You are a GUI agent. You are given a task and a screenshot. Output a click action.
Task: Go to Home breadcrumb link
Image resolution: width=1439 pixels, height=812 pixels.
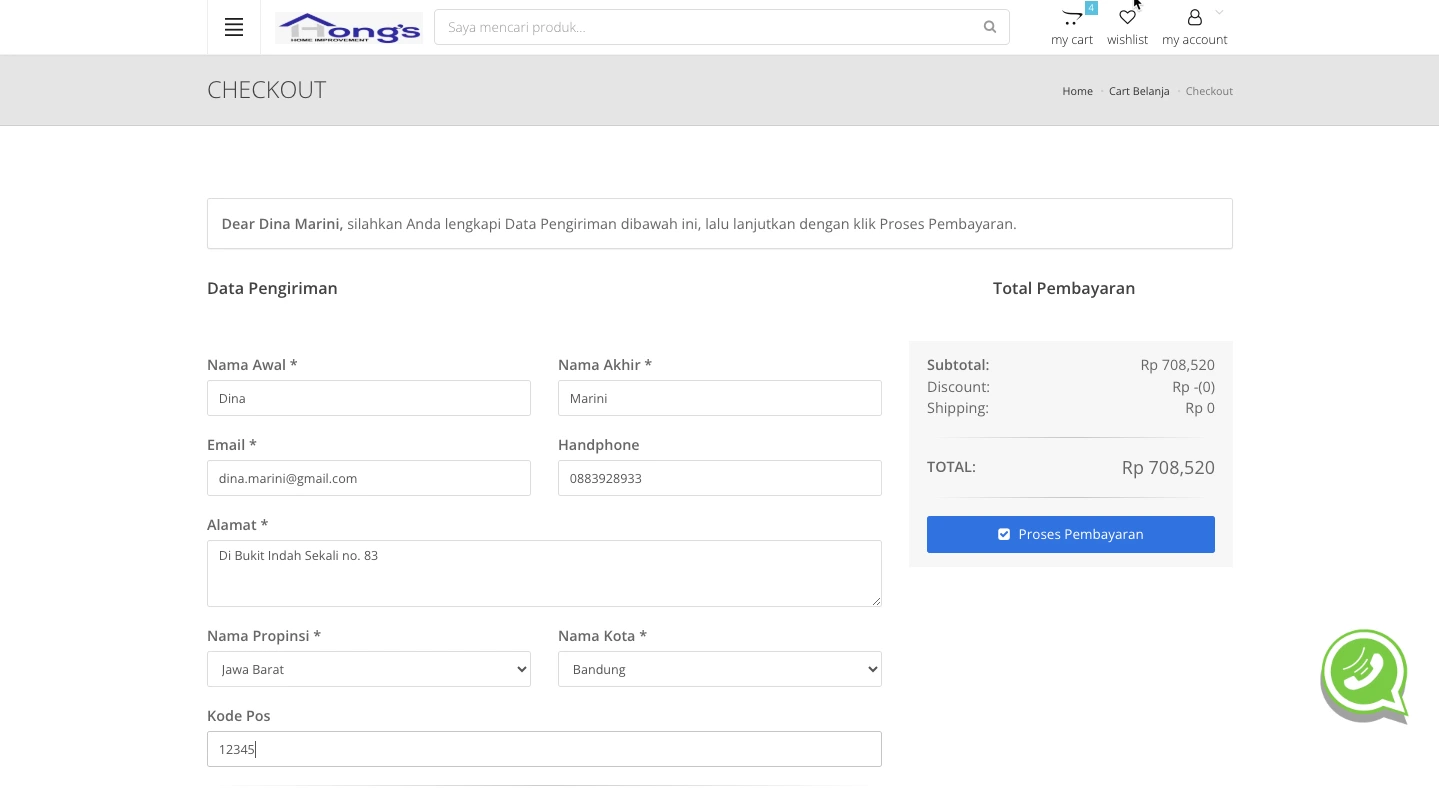1077,91
